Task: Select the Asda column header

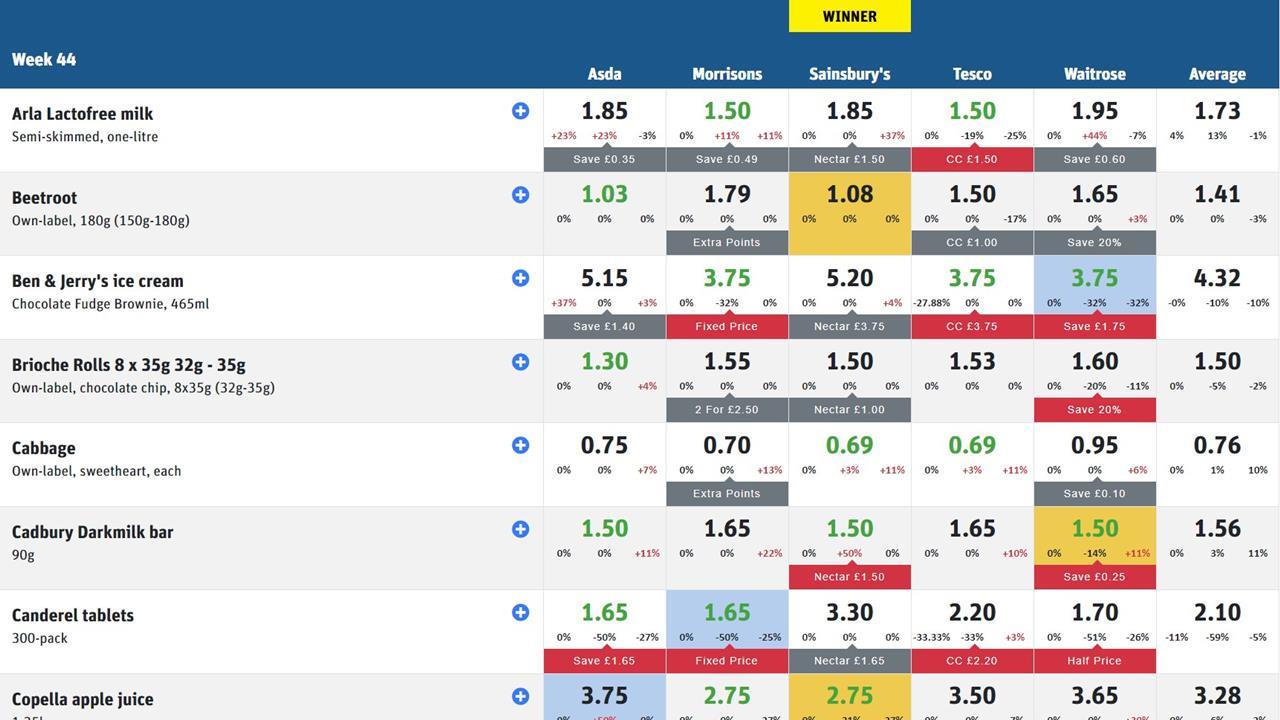Action: 604,74
